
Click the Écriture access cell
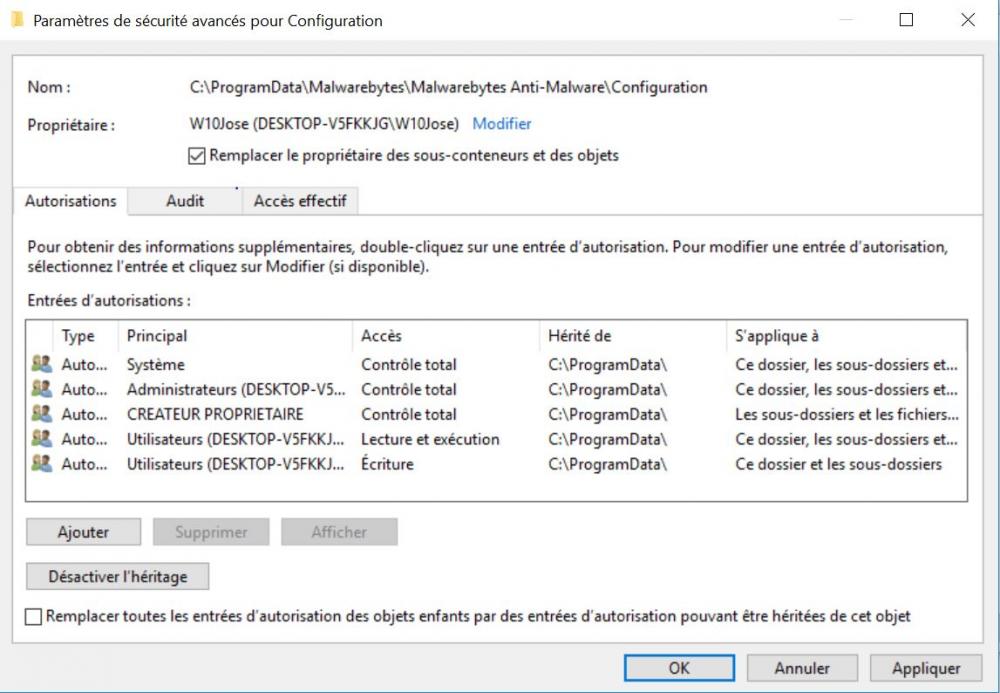coord(387,464)
